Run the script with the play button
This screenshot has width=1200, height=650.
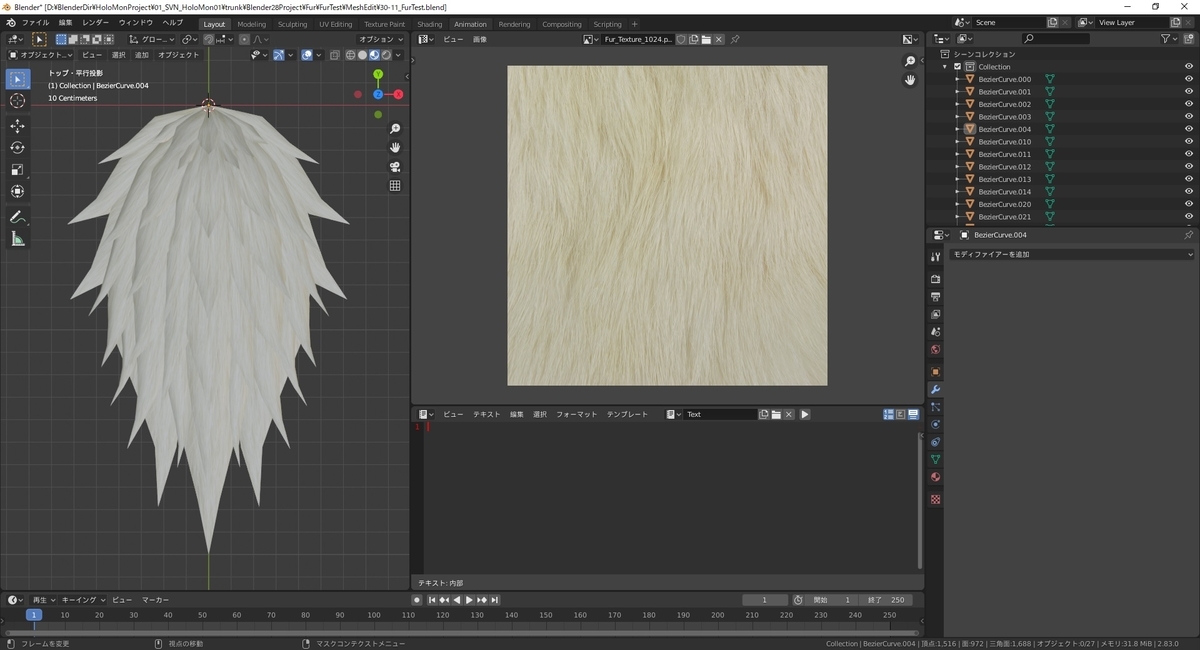click(805, 414)
